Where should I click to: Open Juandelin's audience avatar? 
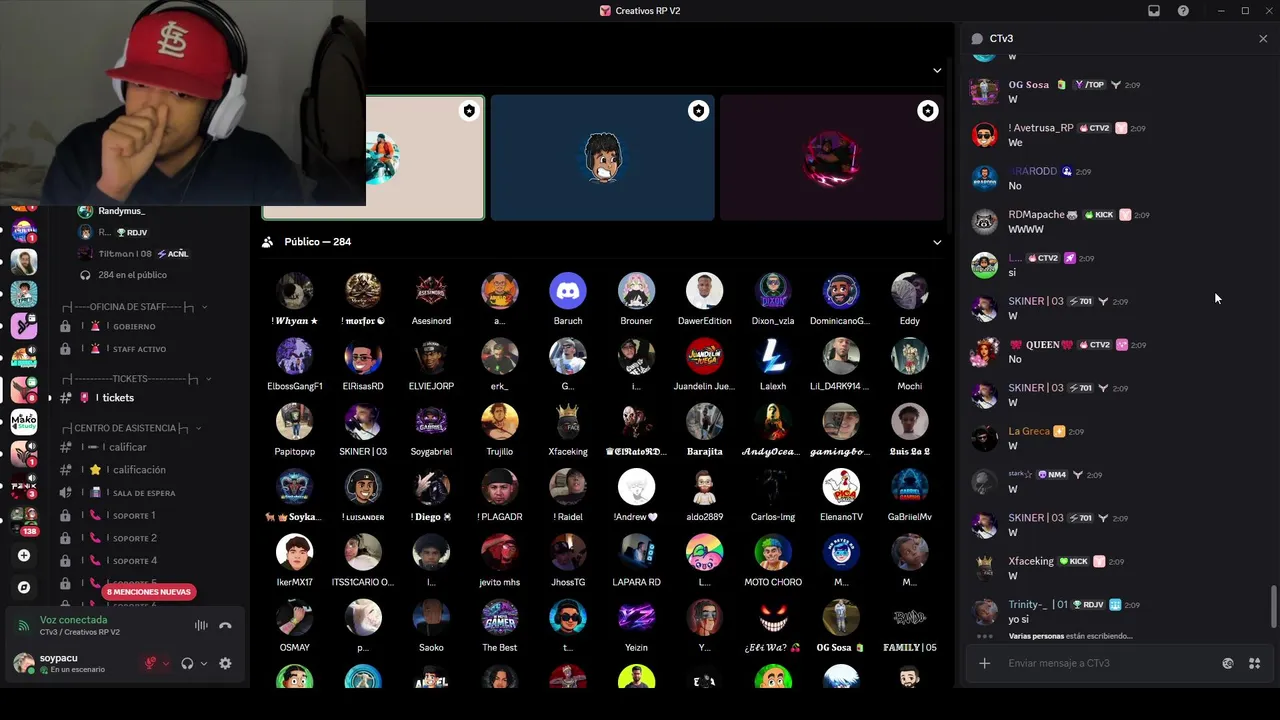tap(704, 356)
